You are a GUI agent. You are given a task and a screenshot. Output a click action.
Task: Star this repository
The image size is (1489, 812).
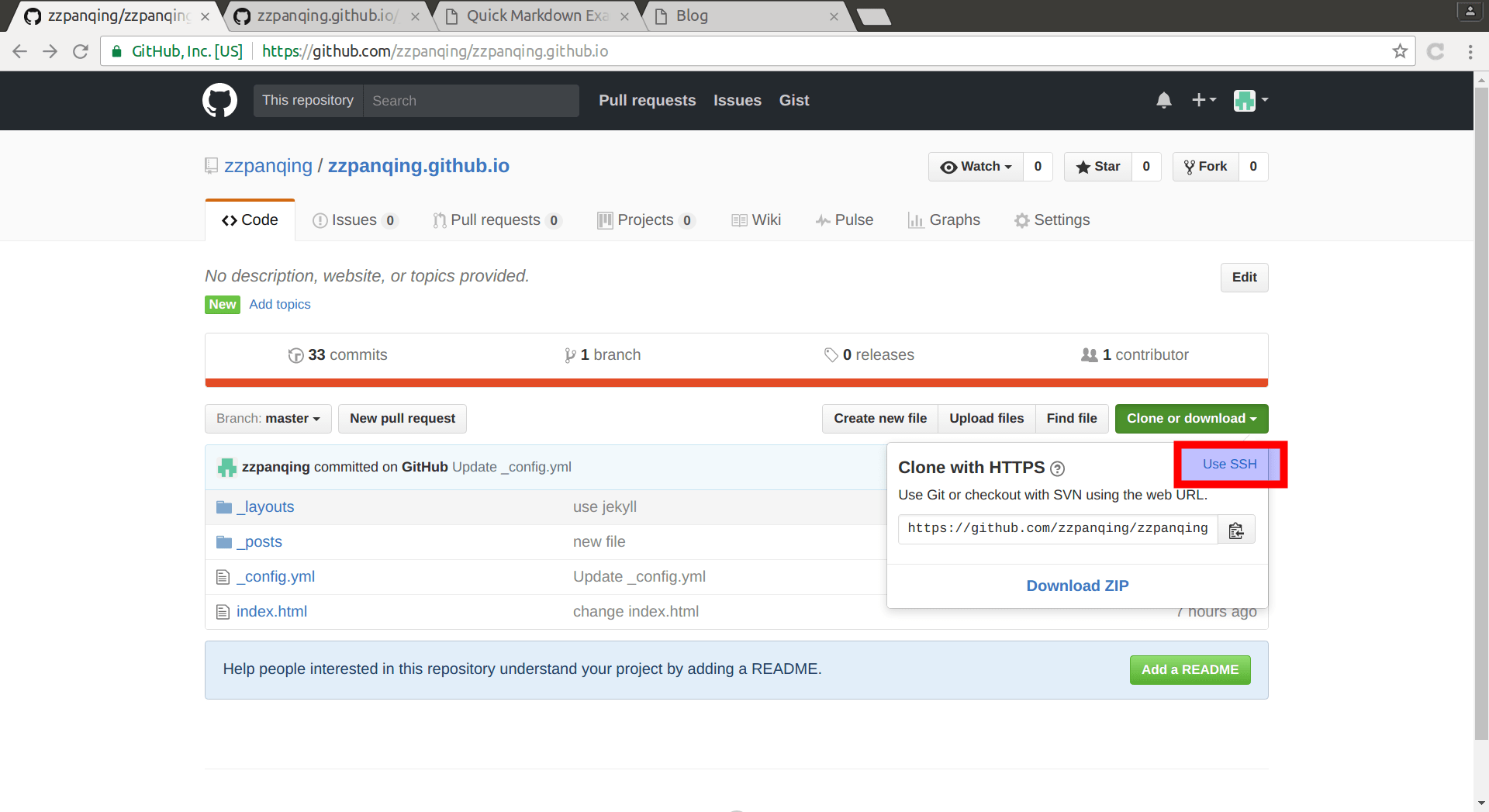point(1098,167)
